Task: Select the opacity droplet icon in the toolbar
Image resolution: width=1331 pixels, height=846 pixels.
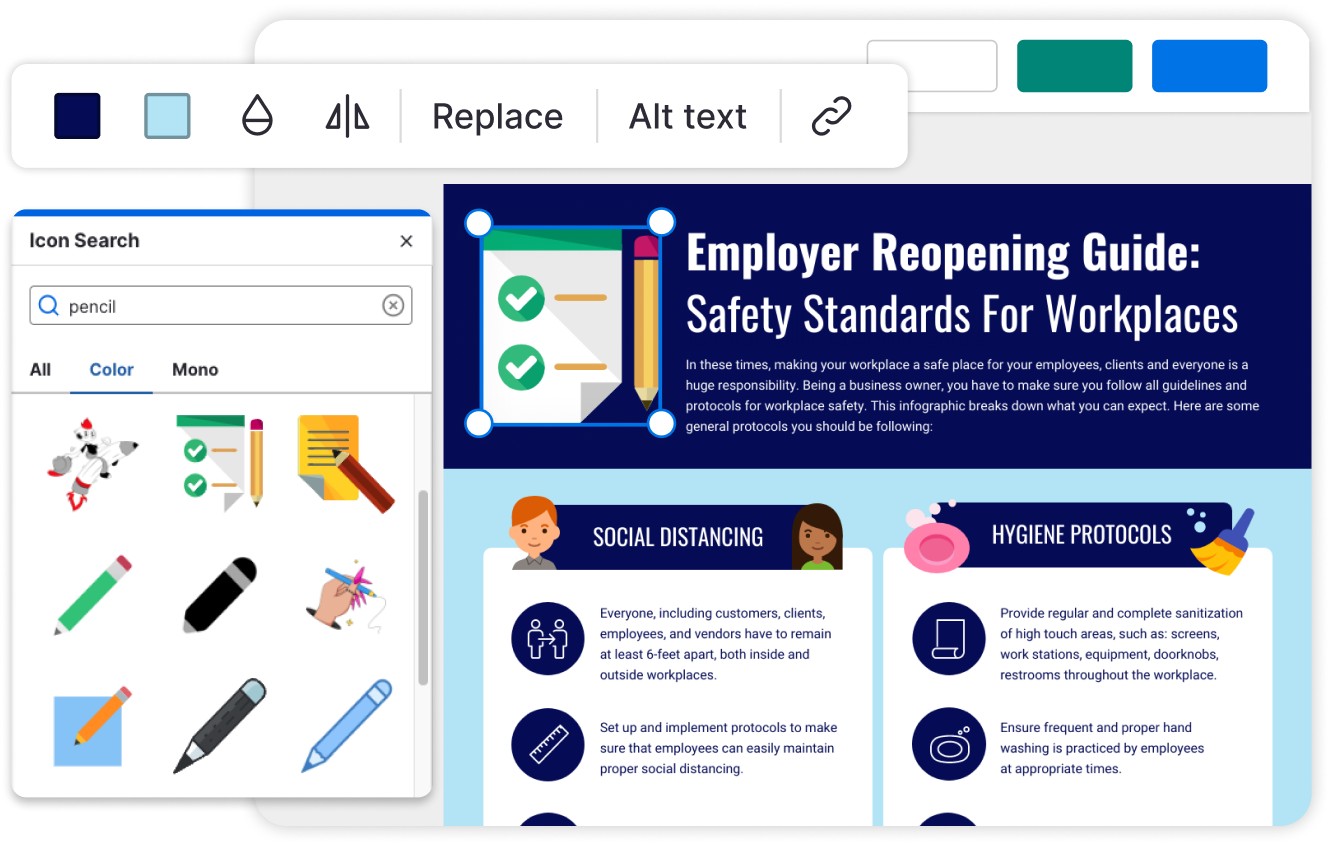Action: [x=257, y=116]
